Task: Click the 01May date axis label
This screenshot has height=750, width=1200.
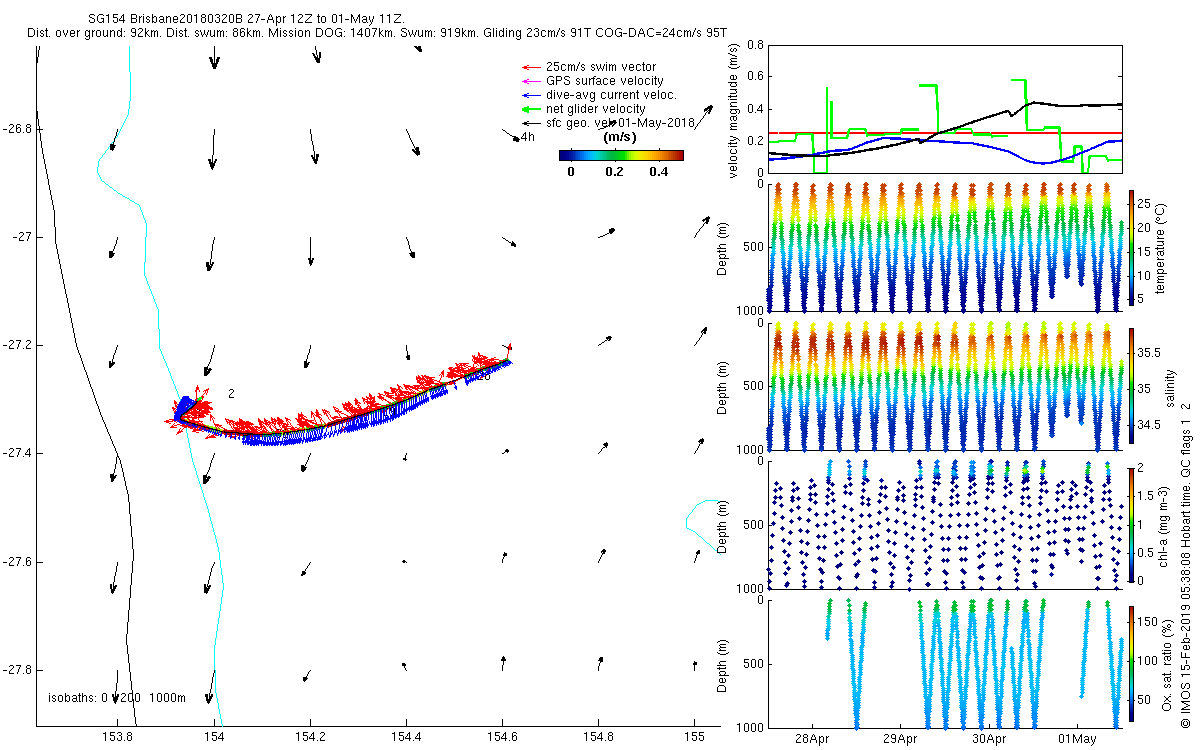Action: [x=1077, y=739]
